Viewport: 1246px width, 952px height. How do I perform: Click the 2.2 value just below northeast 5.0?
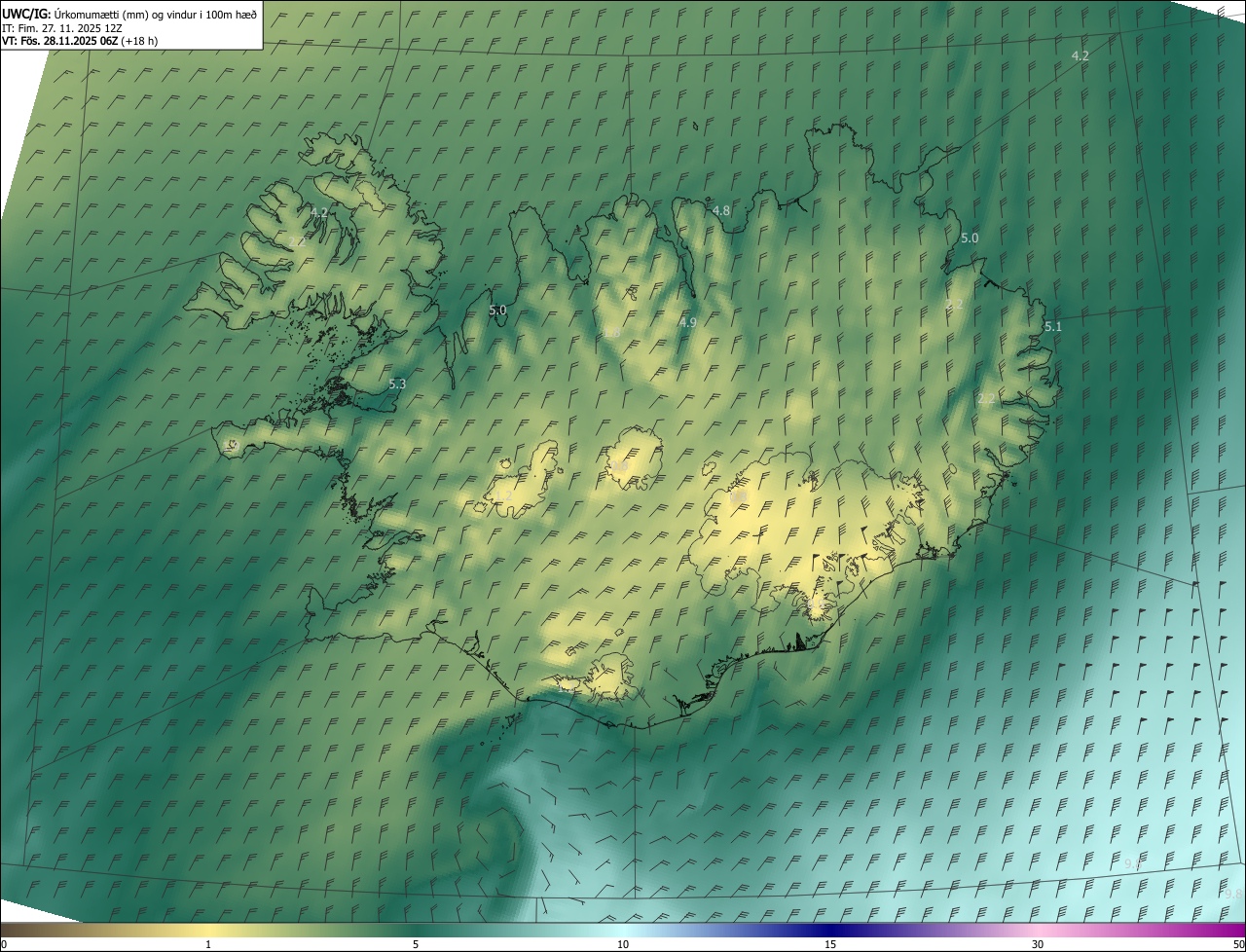pyautogui.click(x=954, y=305)
